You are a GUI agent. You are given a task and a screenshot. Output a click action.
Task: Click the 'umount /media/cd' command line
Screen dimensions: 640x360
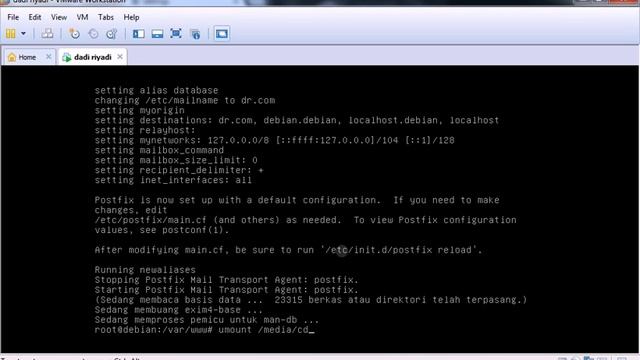tap(204, 330)
